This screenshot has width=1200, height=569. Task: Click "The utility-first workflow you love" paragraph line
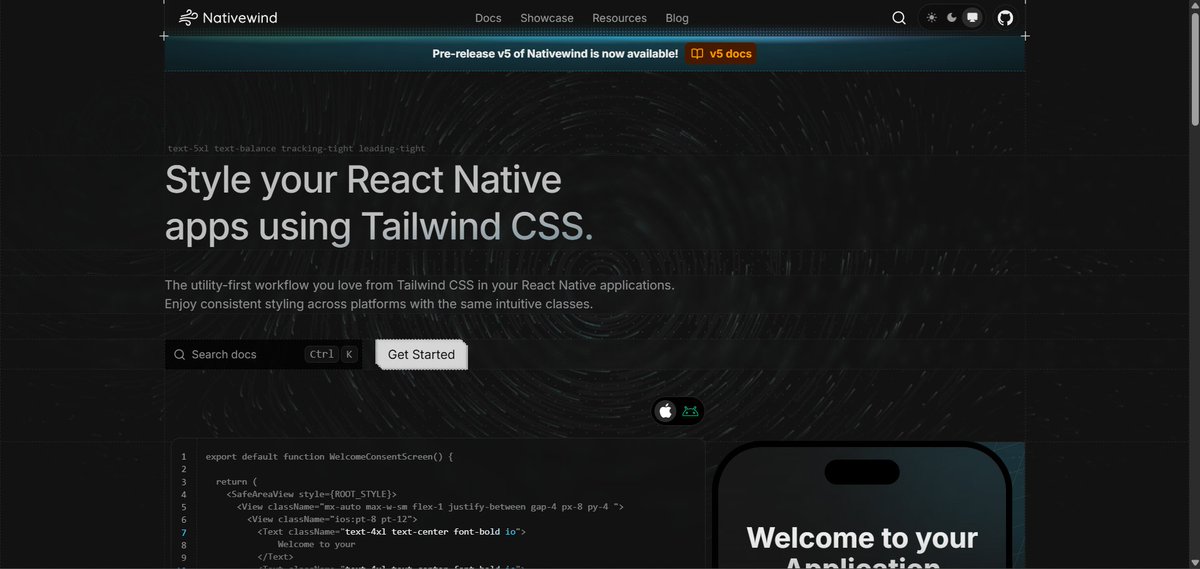click(420, 285)
